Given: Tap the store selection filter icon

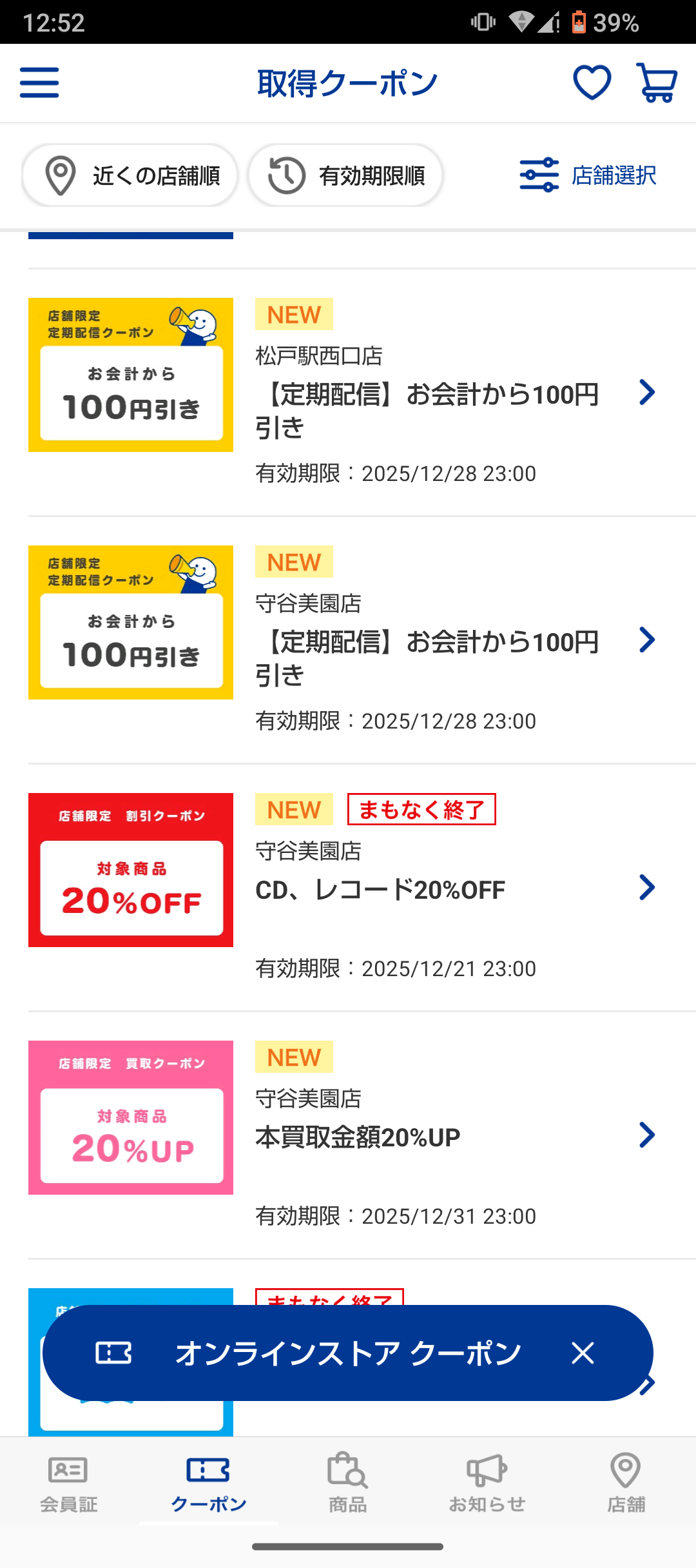Looking at the screenshot, I should coord(539,175).
